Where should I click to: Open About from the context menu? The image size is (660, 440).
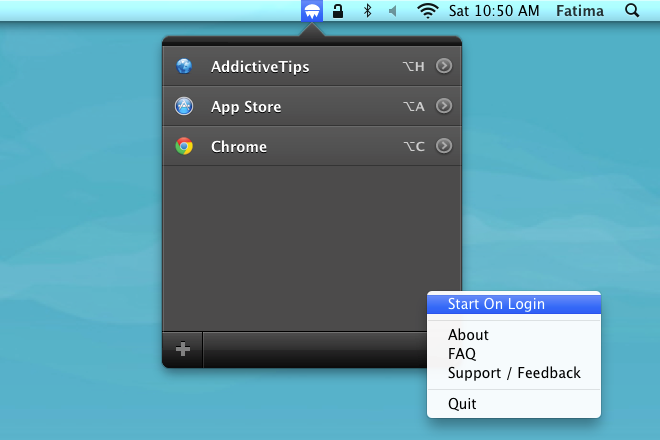514,335
